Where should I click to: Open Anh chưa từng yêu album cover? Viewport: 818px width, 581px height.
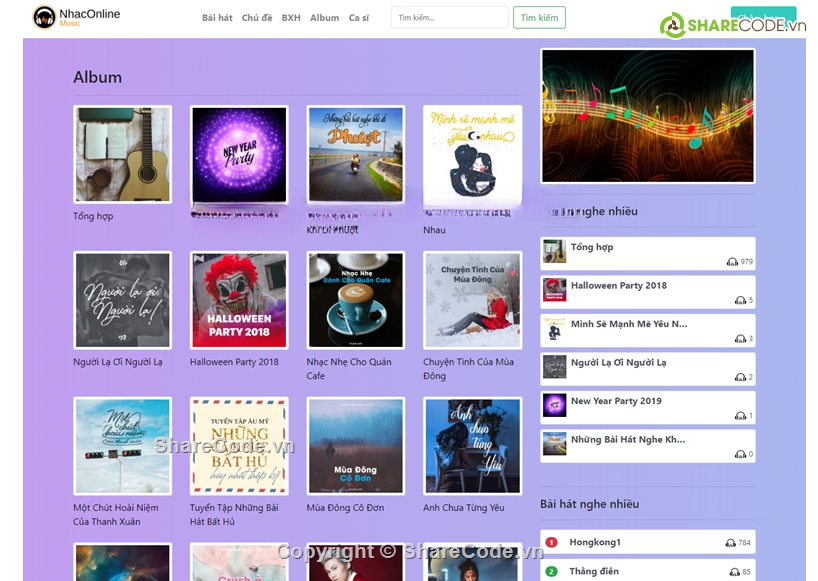[x=473, y=446]
